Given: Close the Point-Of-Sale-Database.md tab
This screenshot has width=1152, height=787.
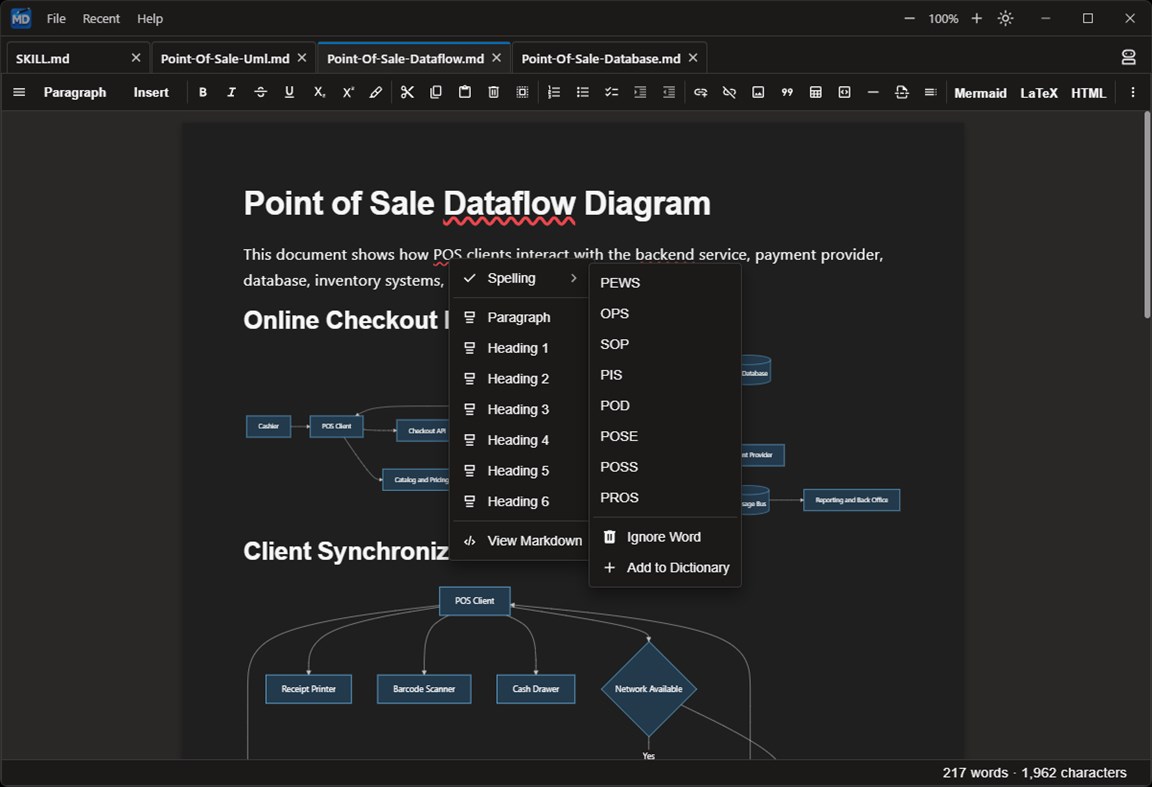Looking at the screenshot, I should pyautogui.click(x=693, y=57).
